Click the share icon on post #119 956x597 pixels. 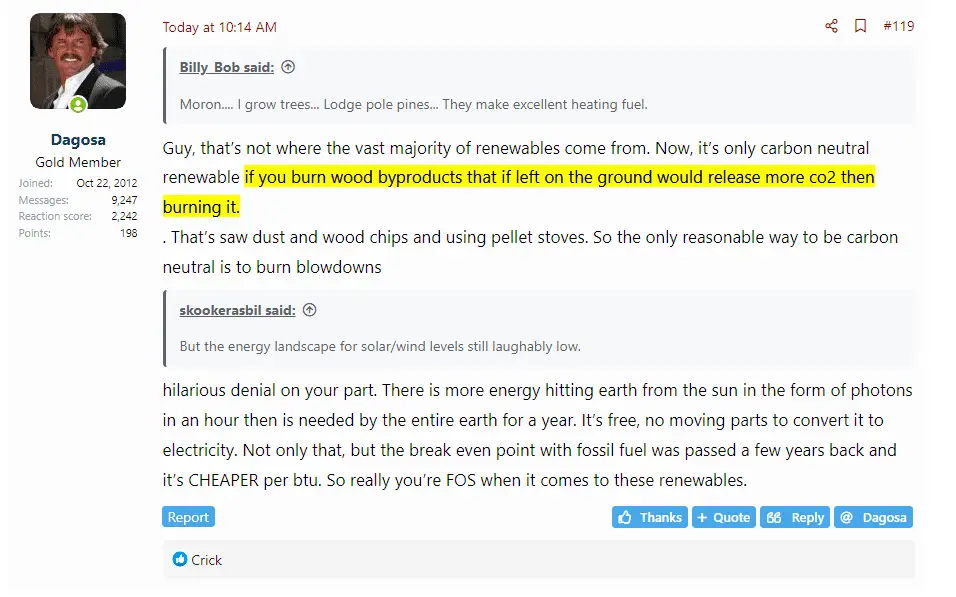(x=831, y=26)
